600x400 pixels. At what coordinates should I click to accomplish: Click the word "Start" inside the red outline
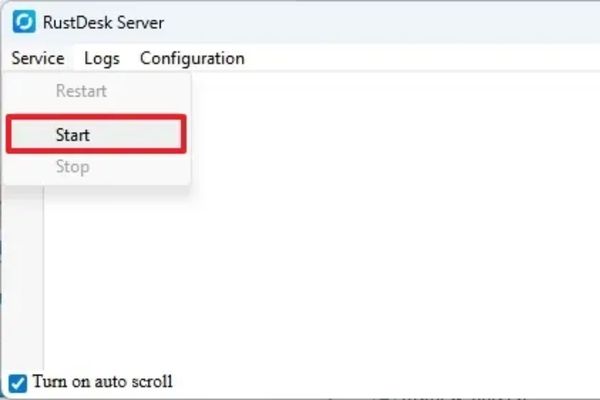click(73, 135)
